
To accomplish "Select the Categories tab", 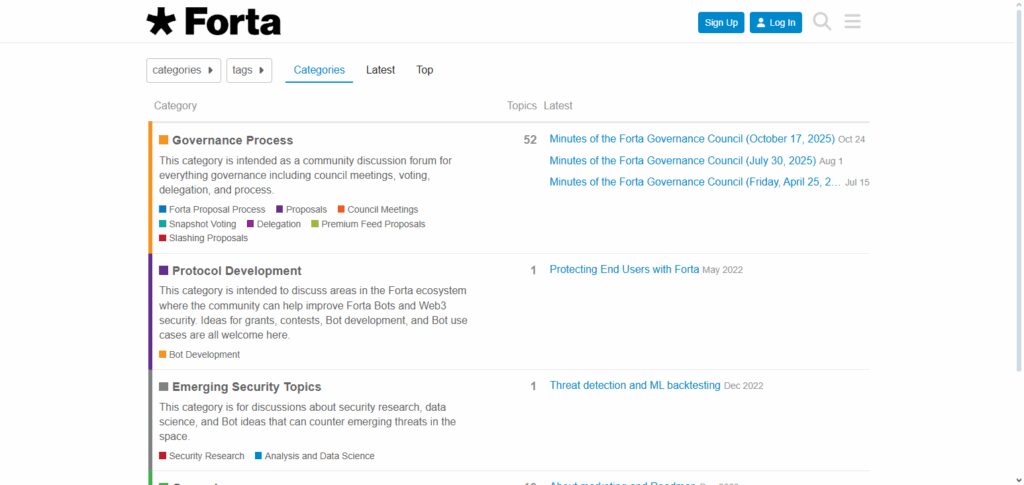I will pyautogui.click(x=319, y=70).
